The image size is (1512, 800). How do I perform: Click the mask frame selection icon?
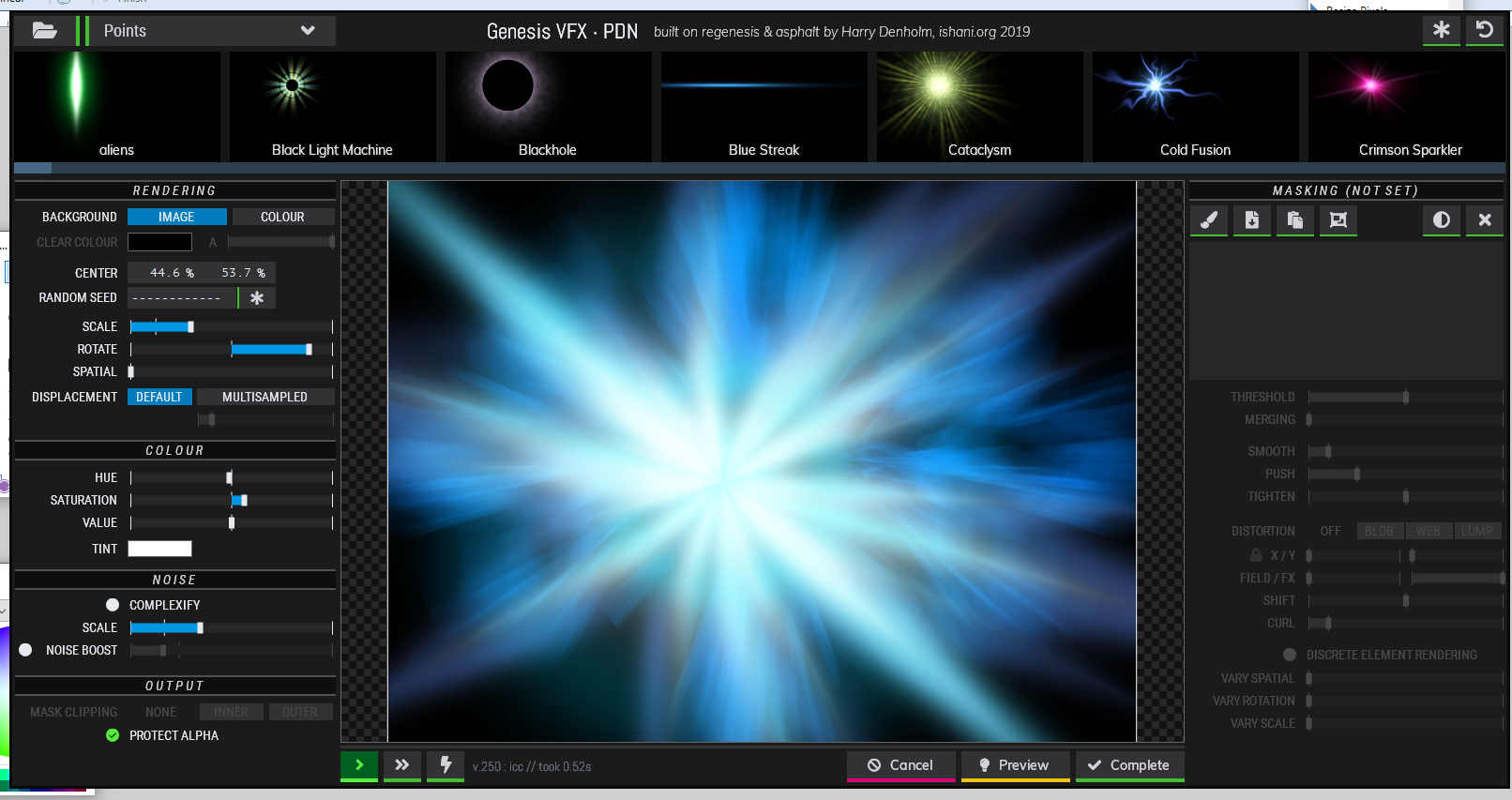1338,220
